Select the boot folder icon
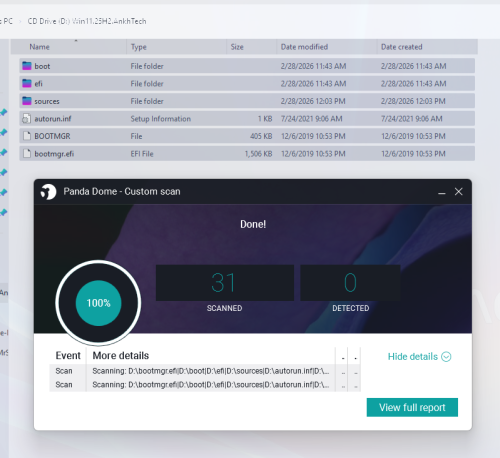The width and height of the screenshot is (500, 458). click(x=27, y=66)
